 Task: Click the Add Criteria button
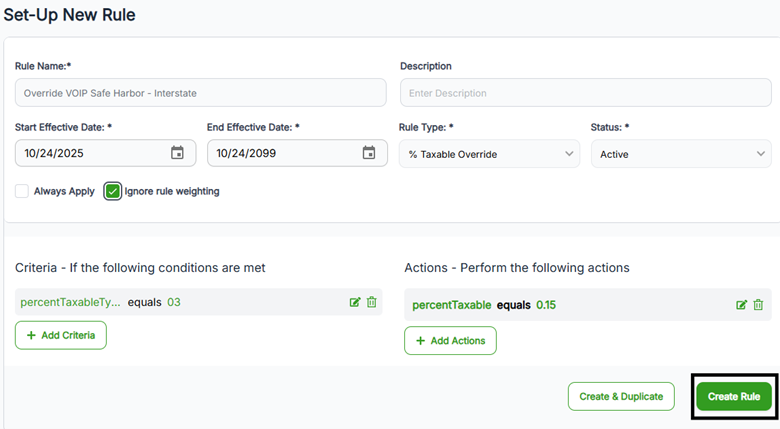click(x=61, y=335)
